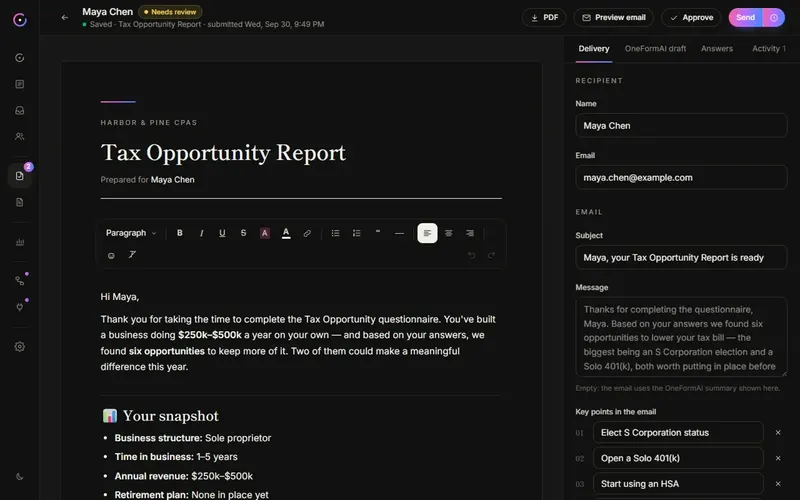This screenshot has height=500, width=800.
Task: Toggle dark mode moon icon
Action: 19,477
